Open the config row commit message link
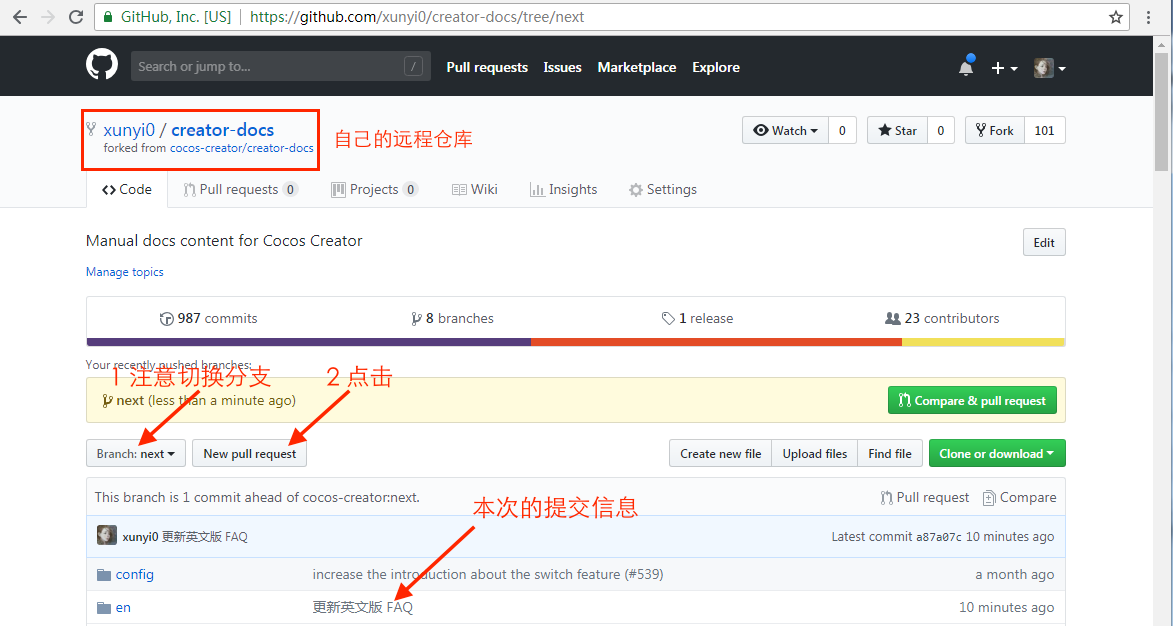The width and height of the screenshot is (1173, 626). point(488,574)
